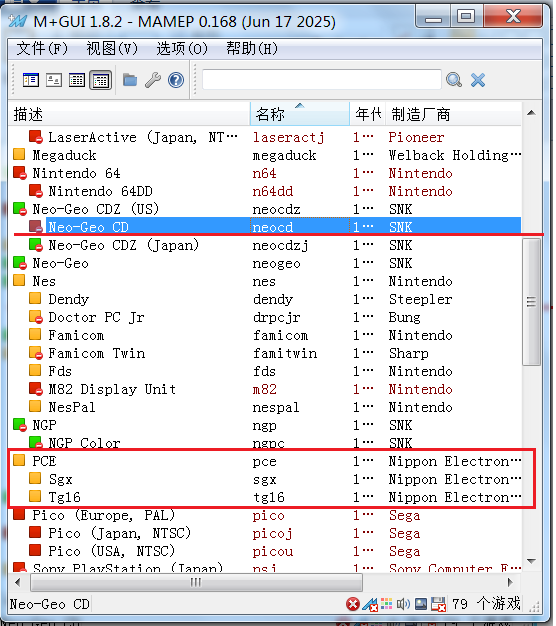
Task: Click the 描述 column header
Action: pyautogui.click(x=129, y=114)
